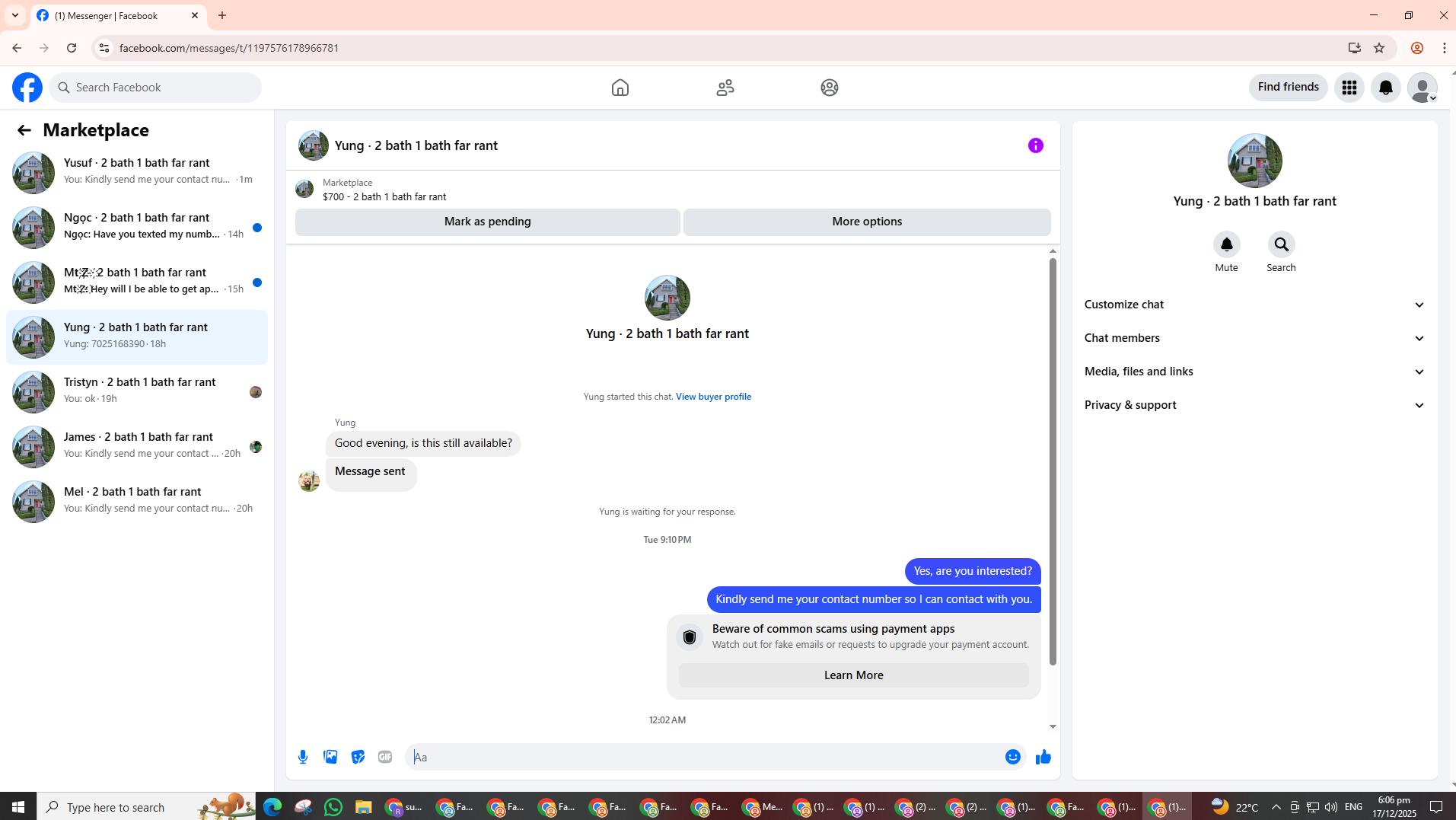Click the chat vertical scrollbar

[x=1053, y=461]
